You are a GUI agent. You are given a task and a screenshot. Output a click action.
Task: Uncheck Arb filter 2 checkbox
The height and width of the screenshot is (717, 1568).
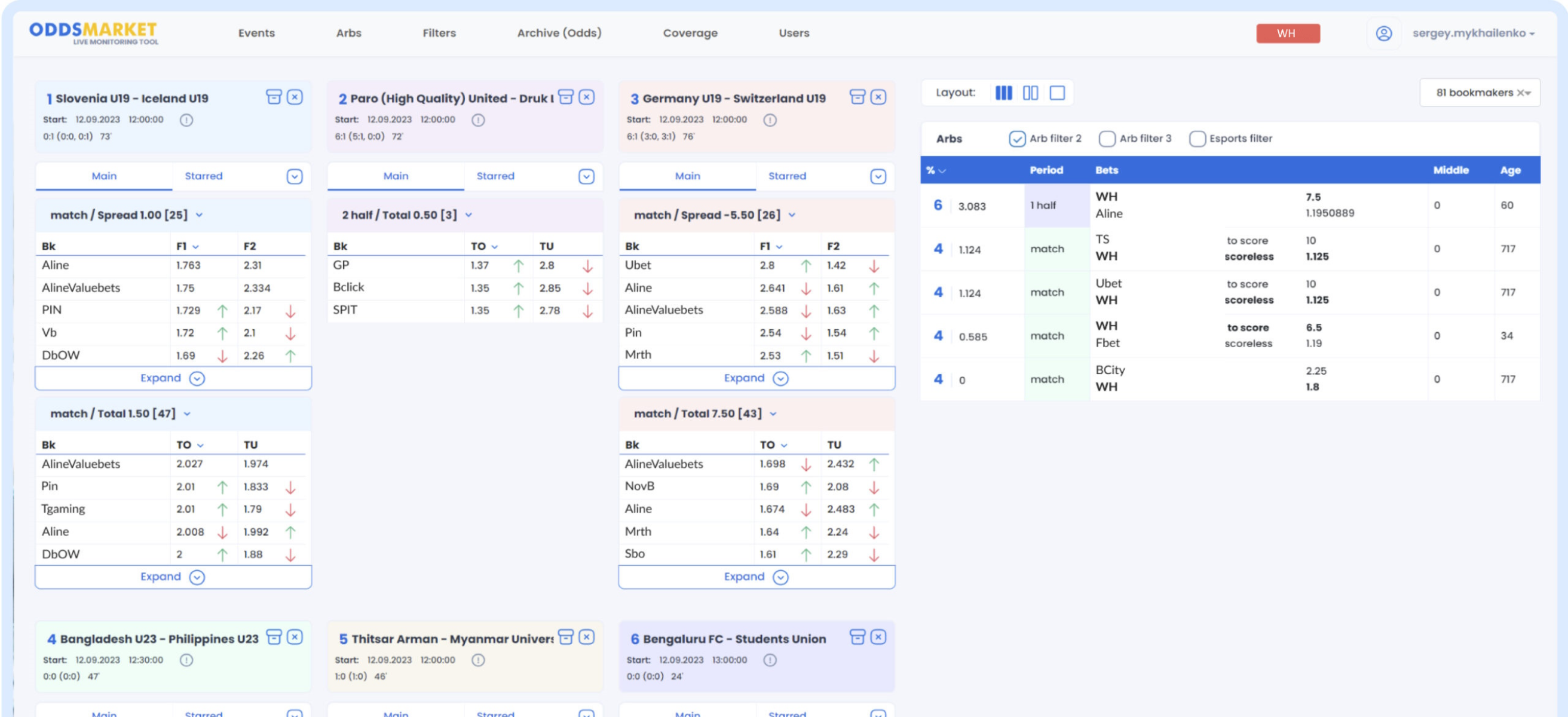coord(1016,139)
